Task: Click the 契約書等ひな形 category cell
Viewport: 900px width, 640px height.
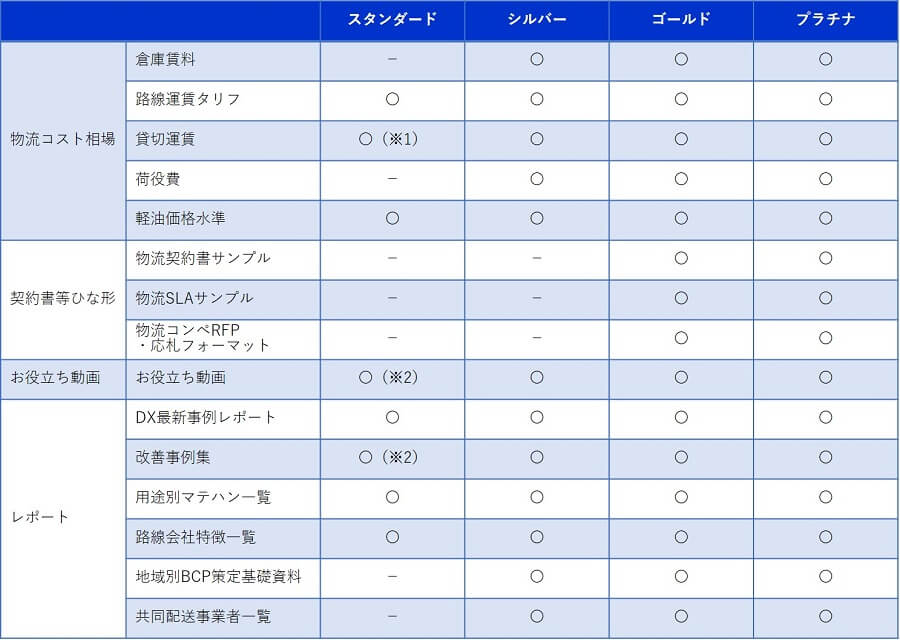Action: [x=62, y=298]
